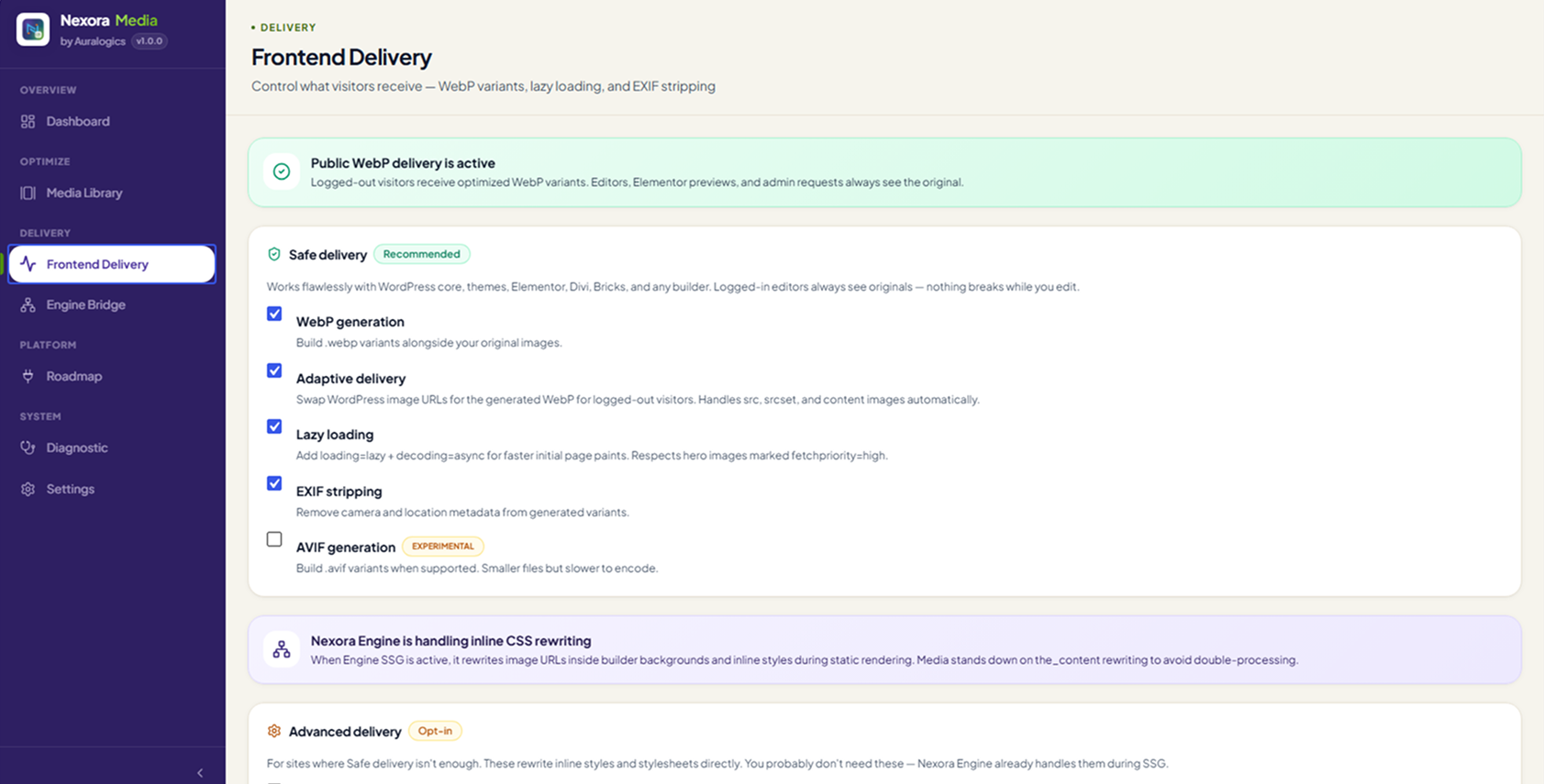Click the DELIVERY breadcrumb label above heading
This screenshot has height=784, width=1544.
(x=288, y=28)
